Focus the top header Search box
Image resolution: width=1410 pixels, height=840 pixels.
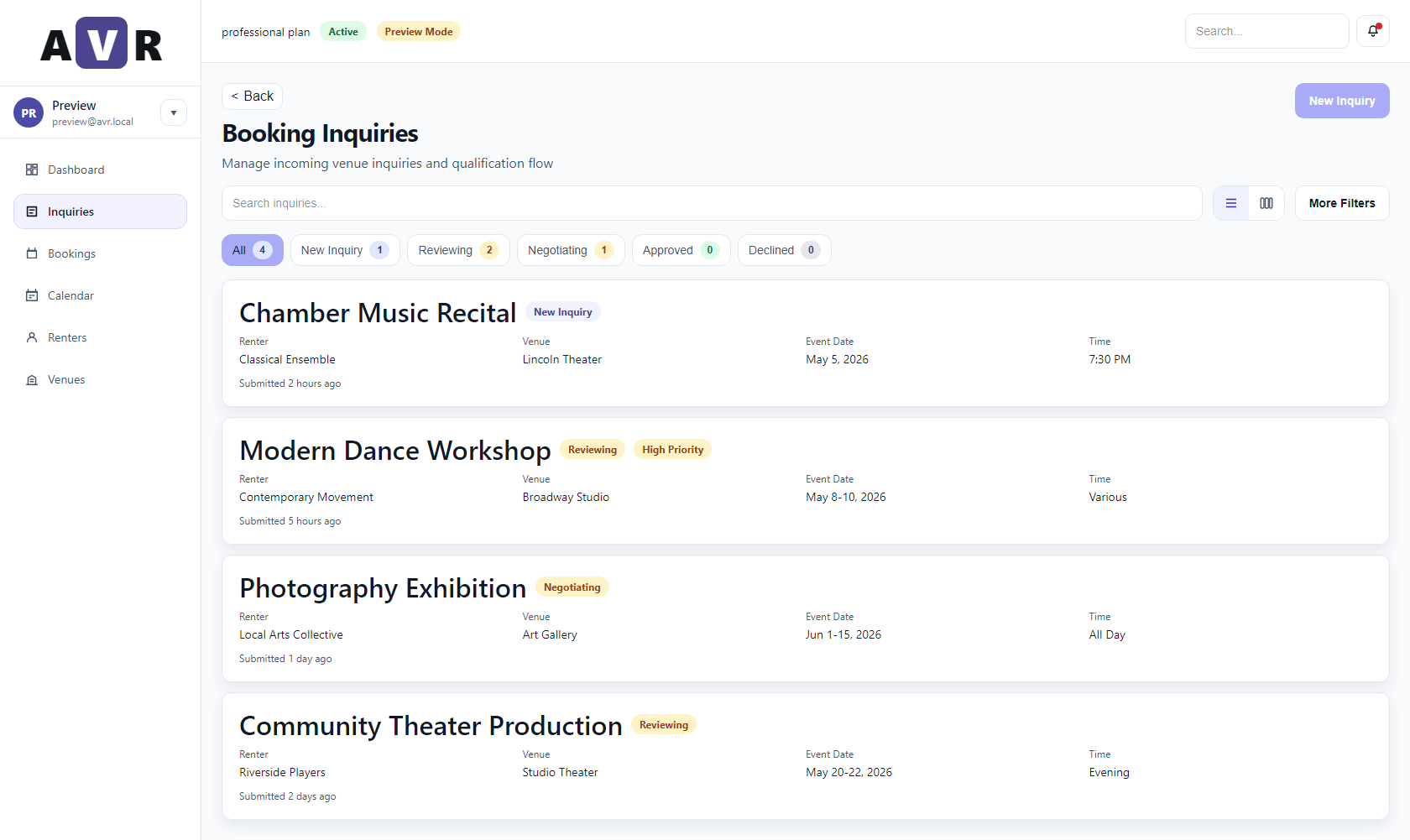pyautogui.click(x=1266, y=31)
